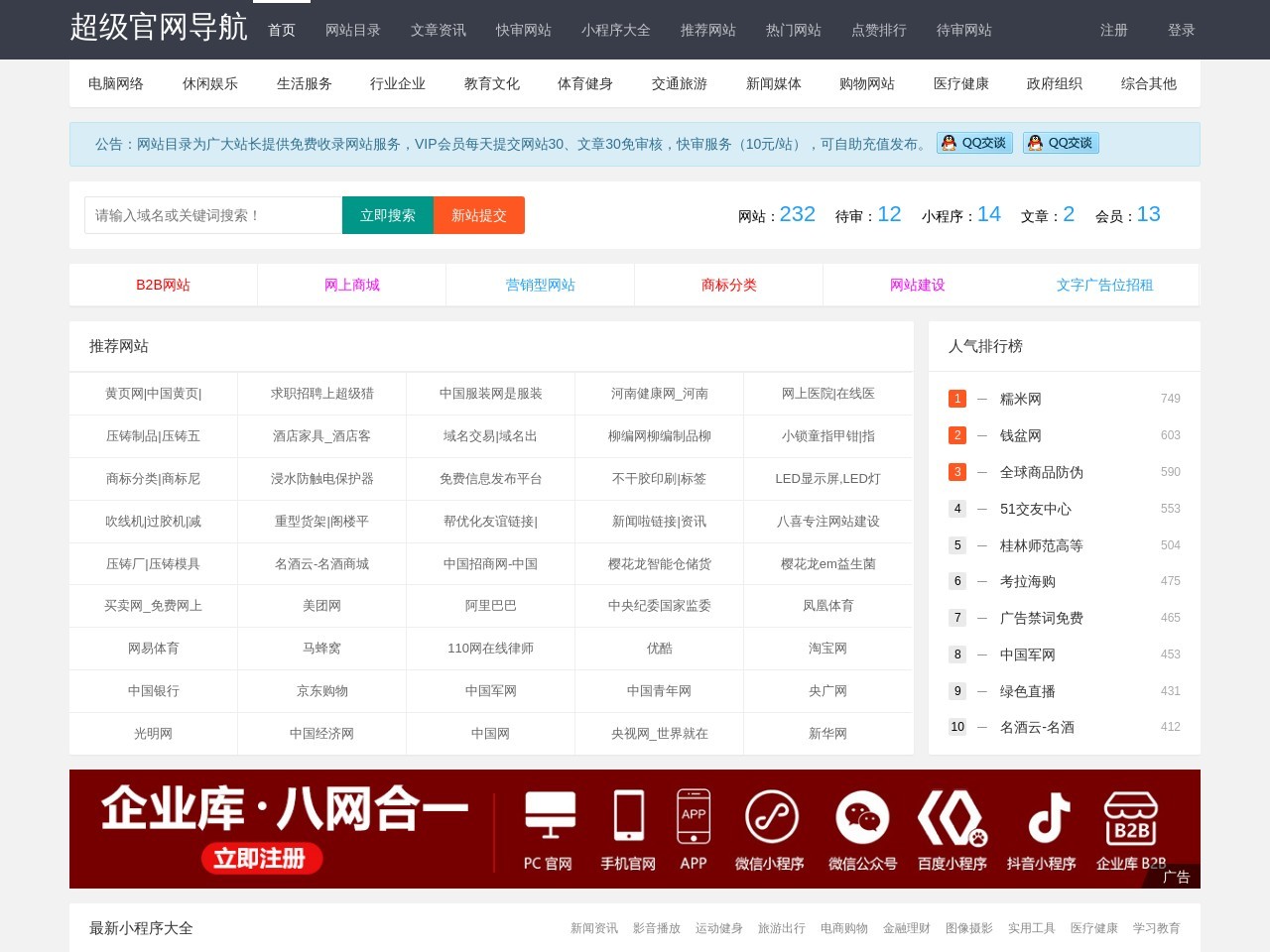Click the red 立即注册 banner button
The image size is (1270, 952).
tap(262, 858)
